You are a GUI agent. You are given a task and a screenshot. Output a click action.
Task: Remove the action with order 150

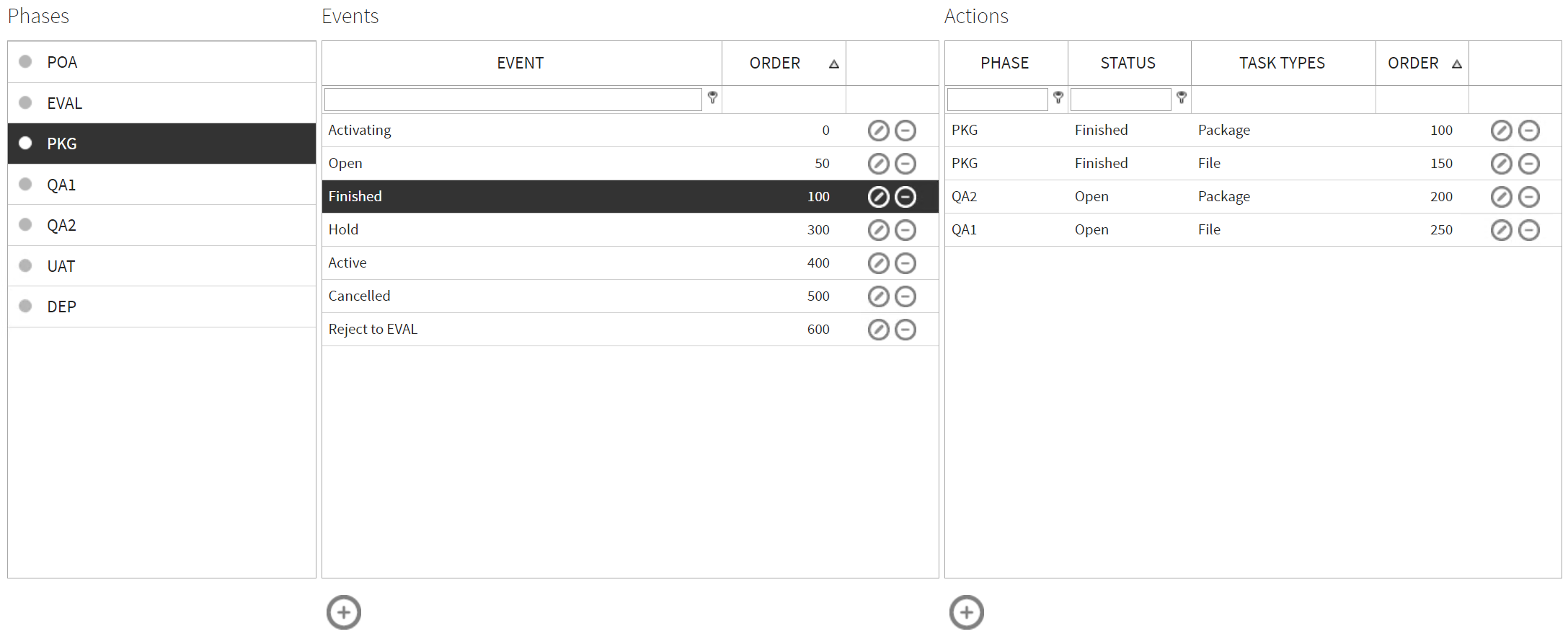(1528, 164)
